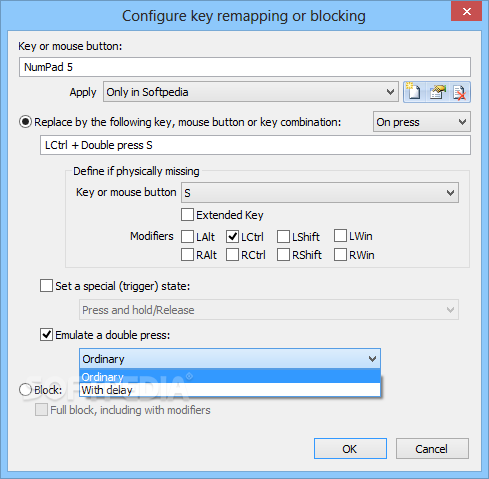Enable Set a special trigger state

click(46, 286)
